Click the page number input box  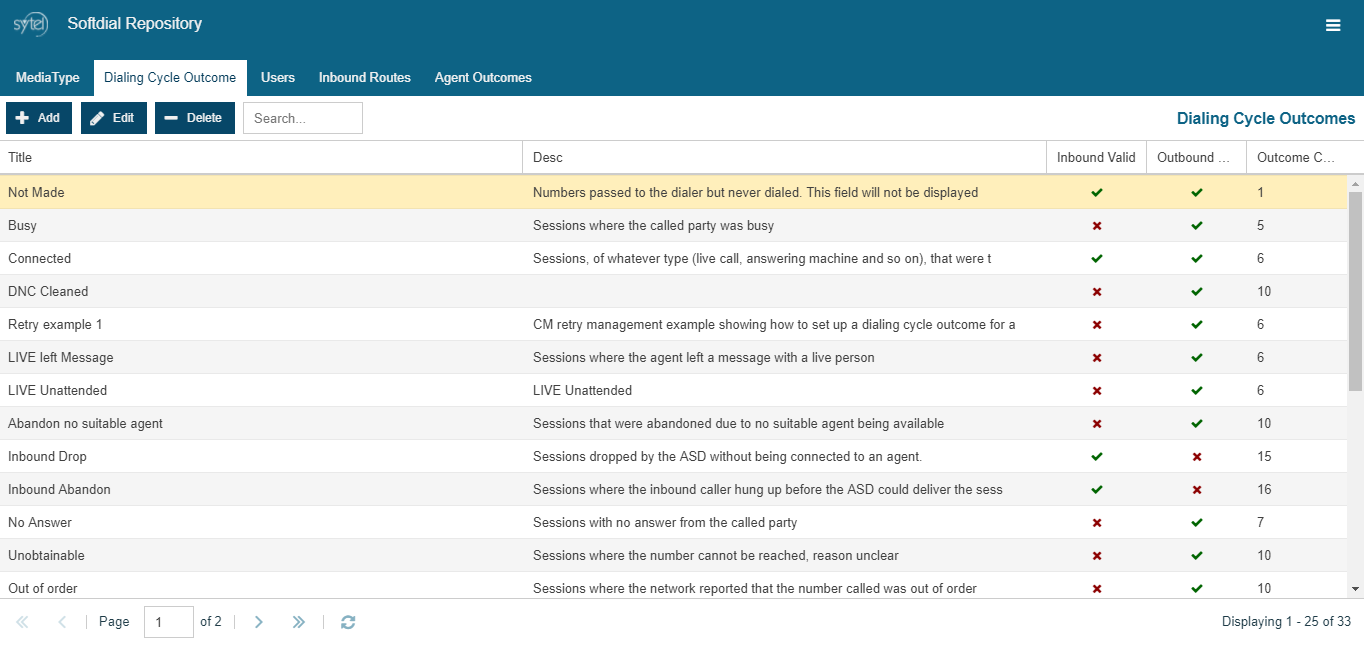(x=169, y=622)
